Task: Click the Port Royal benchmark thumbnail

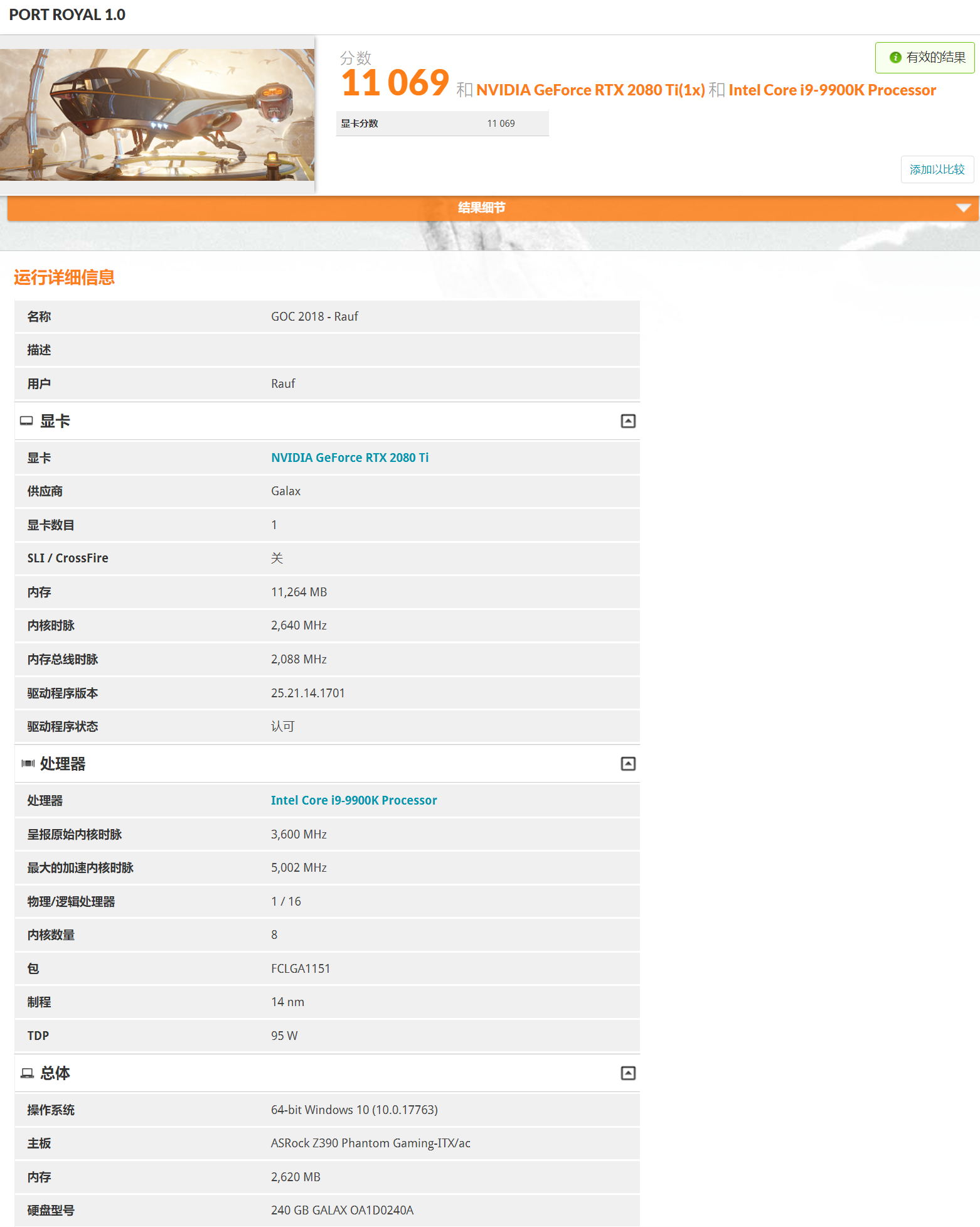Action: pos(157,115)
